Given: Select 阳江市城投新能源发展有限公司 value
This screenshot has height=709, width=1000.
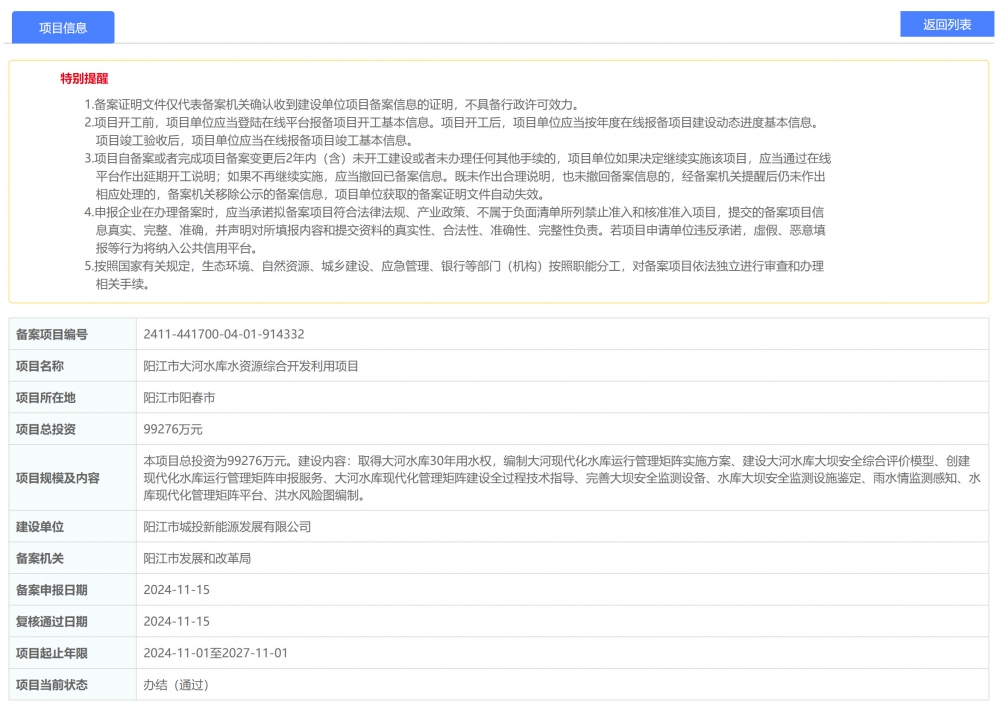Looking at the screenshot, I should click(x=227, y=527).
